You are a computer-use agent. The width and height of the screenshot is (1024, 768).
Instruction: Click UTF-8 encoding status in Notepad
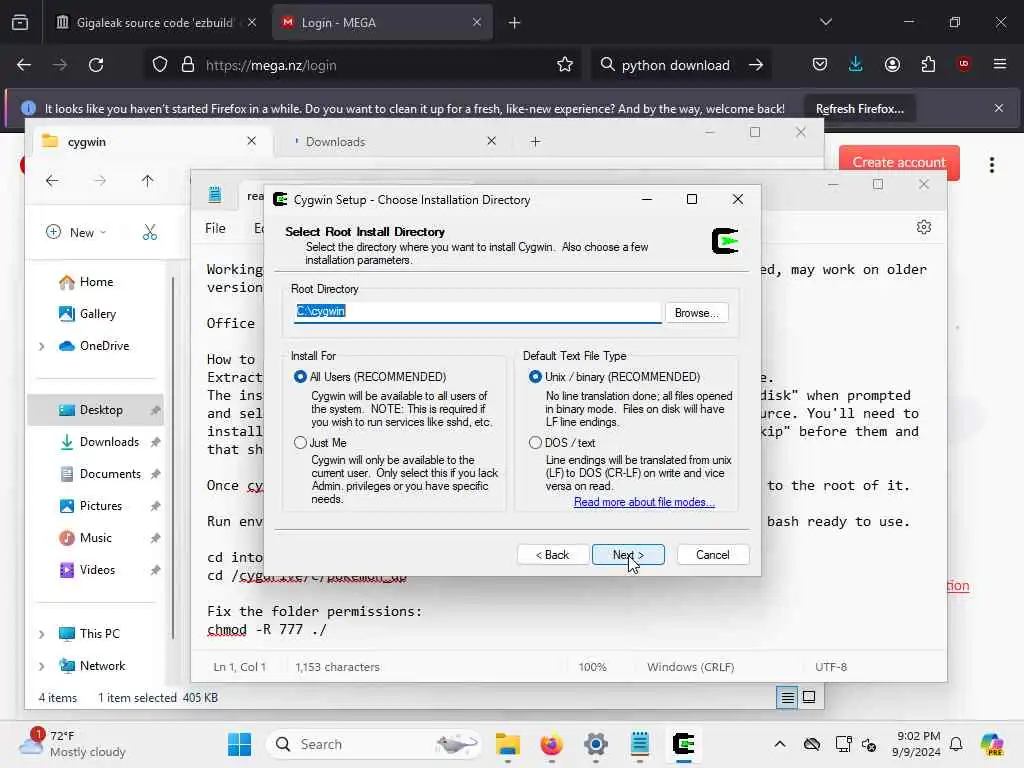pos(831,667)
